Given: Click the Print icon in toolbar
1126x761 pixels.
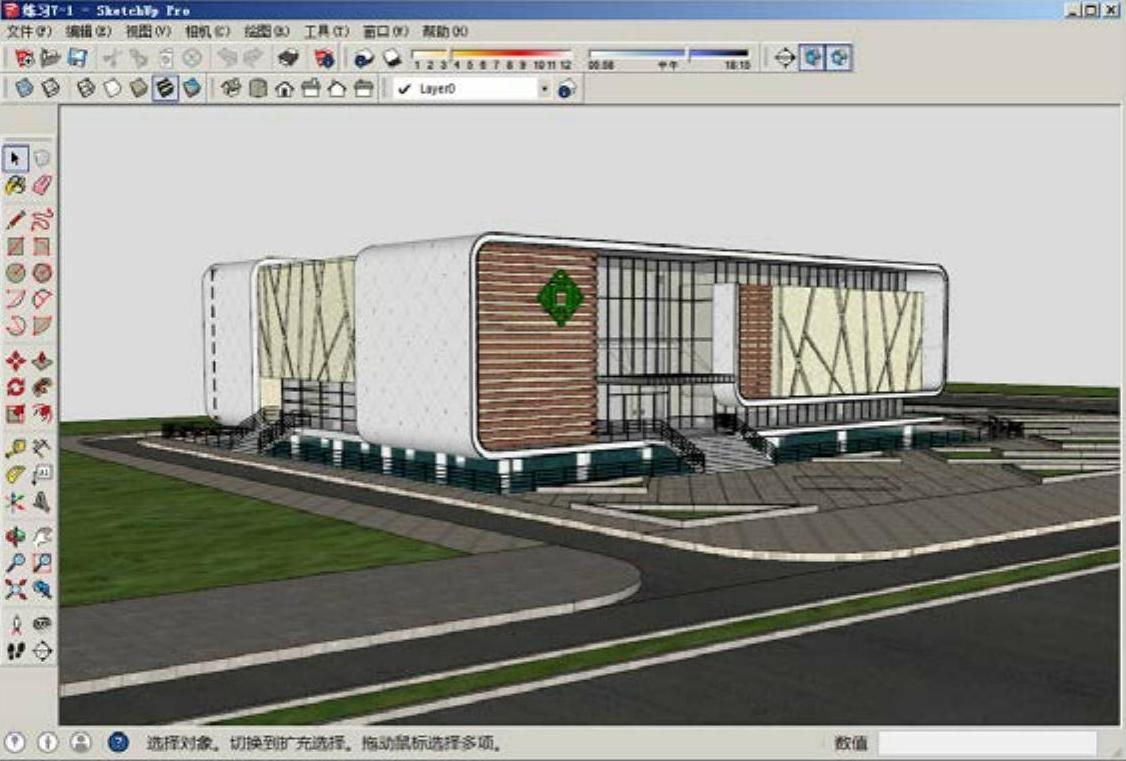Looking at the screenshot, I should click(288, 58).
